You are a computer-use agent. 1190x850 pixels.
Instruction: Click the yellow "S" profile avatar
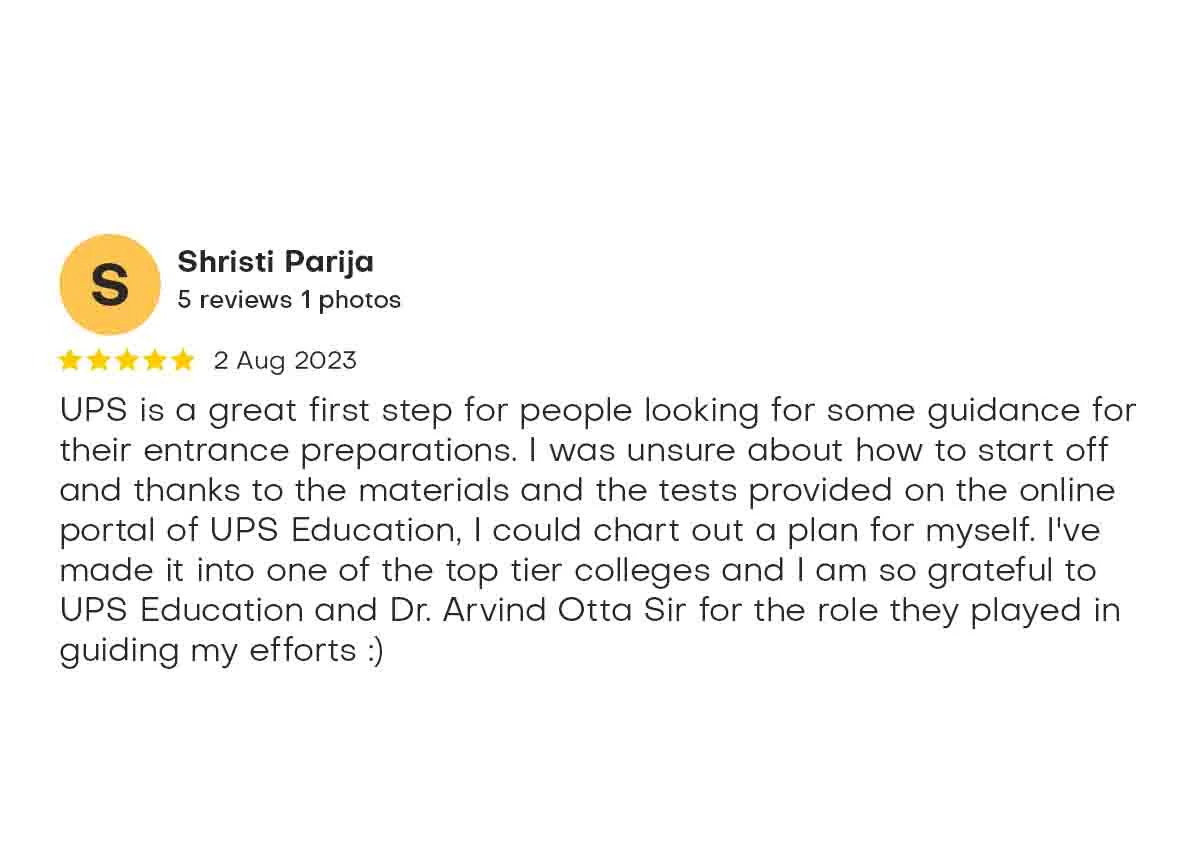pos(110,284)
